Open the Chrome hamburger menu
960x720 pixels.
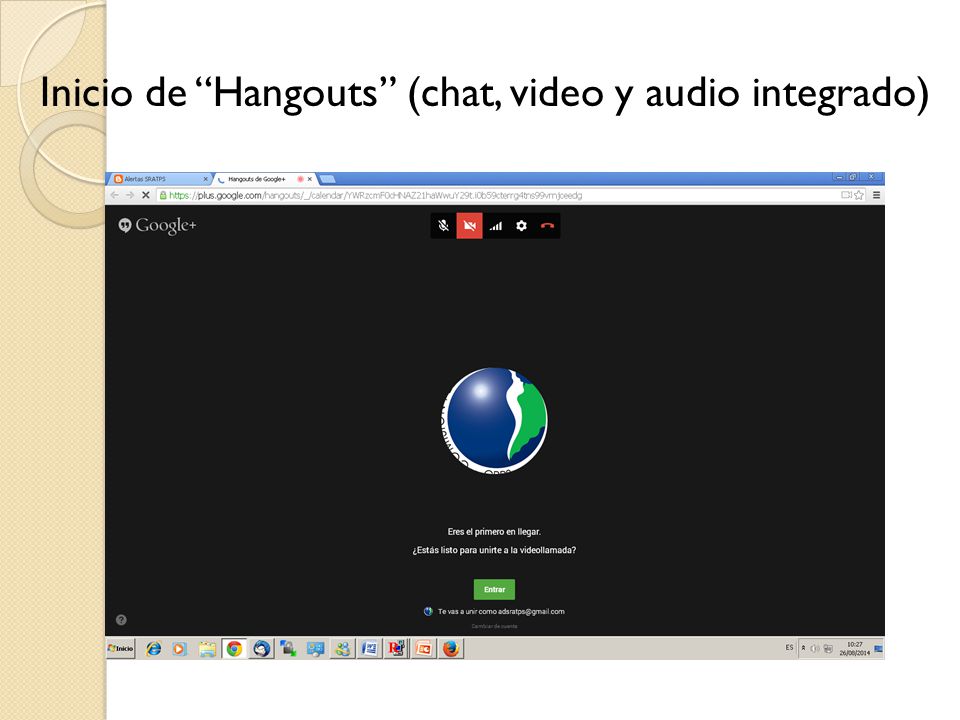pos(876,195)
